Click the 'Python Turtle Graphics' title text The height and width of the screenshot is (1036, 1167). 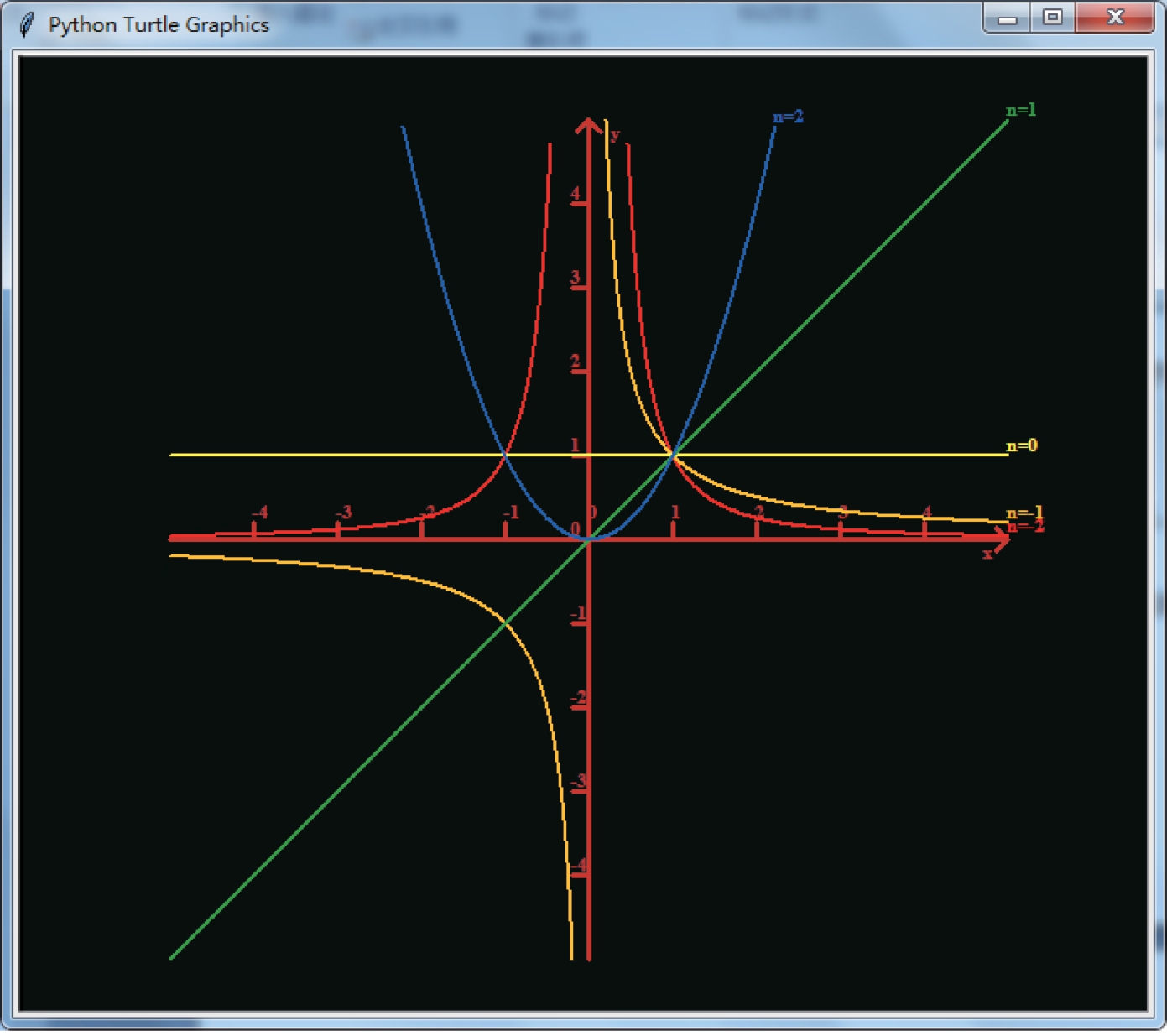(x=159, y=25)
